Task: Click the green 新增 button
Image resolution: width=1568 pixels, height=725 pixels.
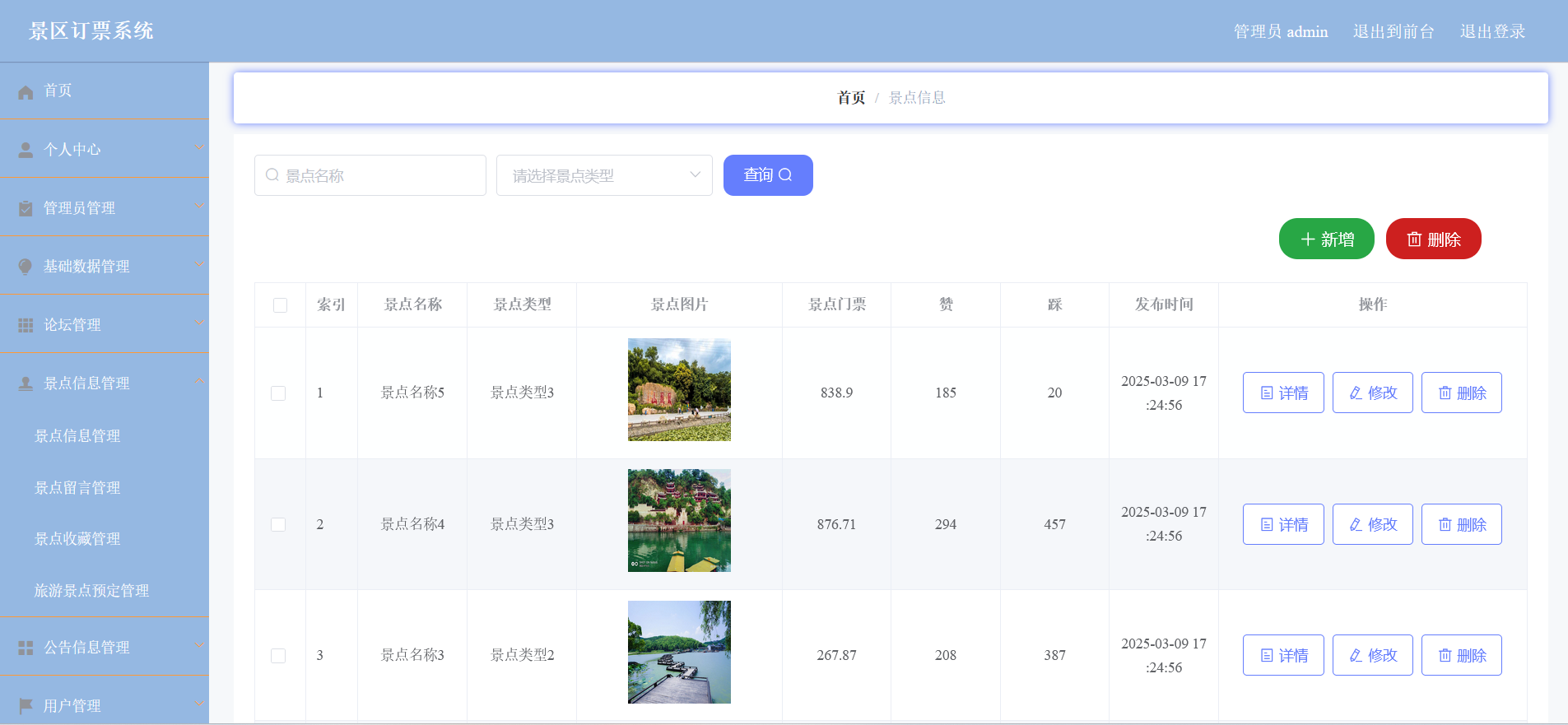Action: coord(1326,239)
